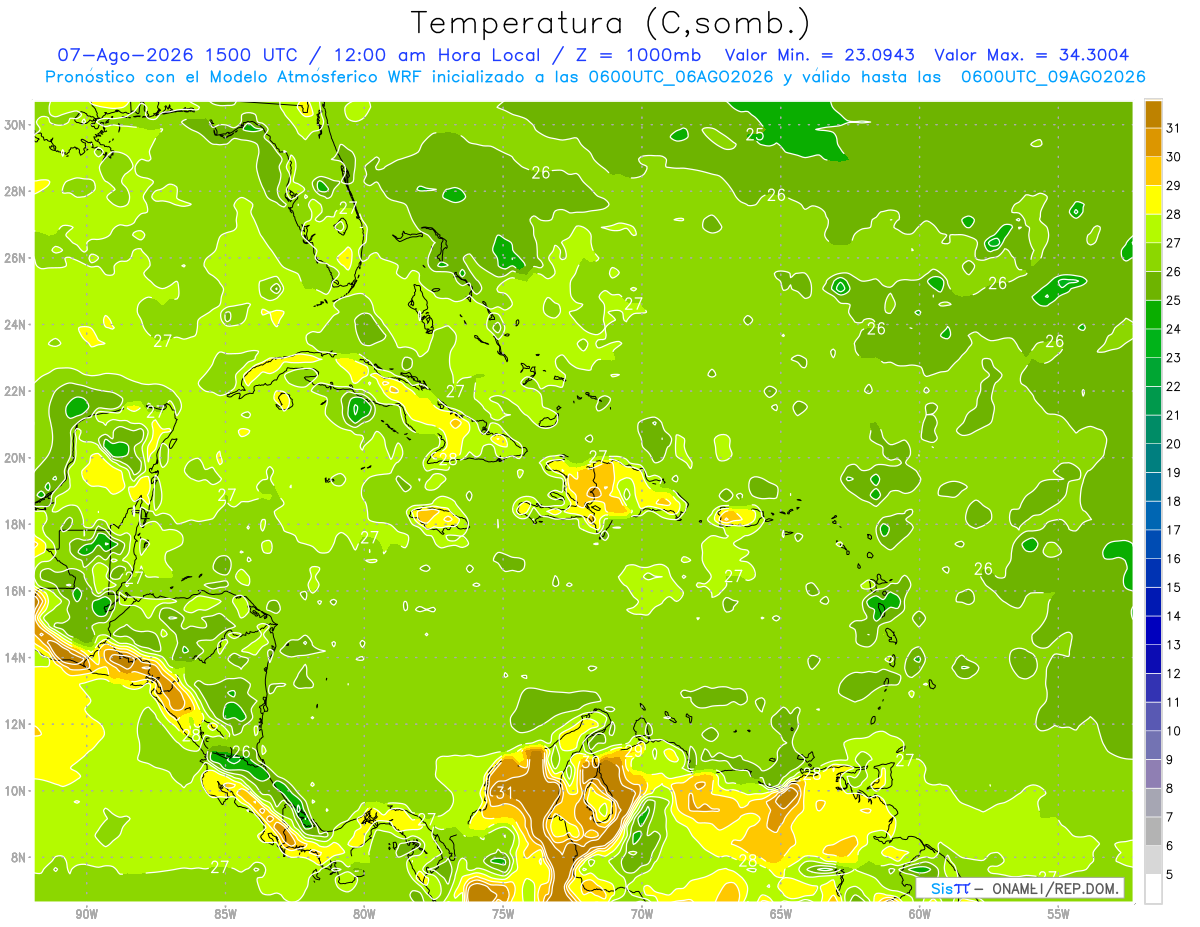Click the legend value "31" beside color bar
The width and height of the screenshot is (1200, 927).
(x=1174, y=128)
